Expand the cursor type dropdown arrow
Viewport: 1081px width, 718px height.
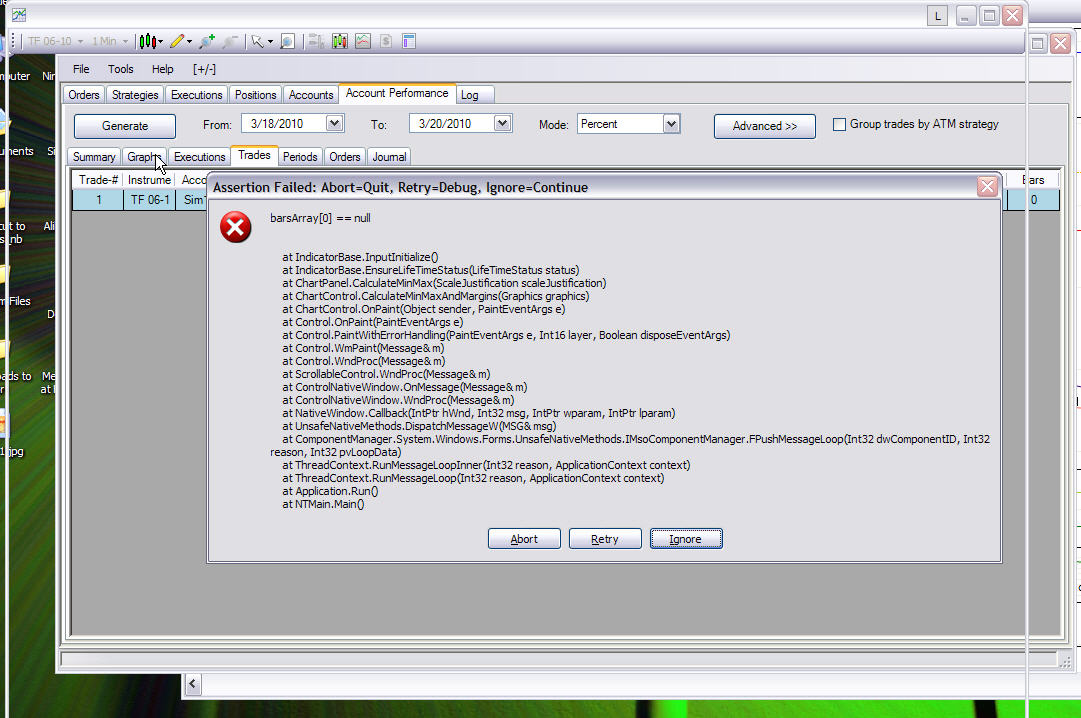coord(270,41)
